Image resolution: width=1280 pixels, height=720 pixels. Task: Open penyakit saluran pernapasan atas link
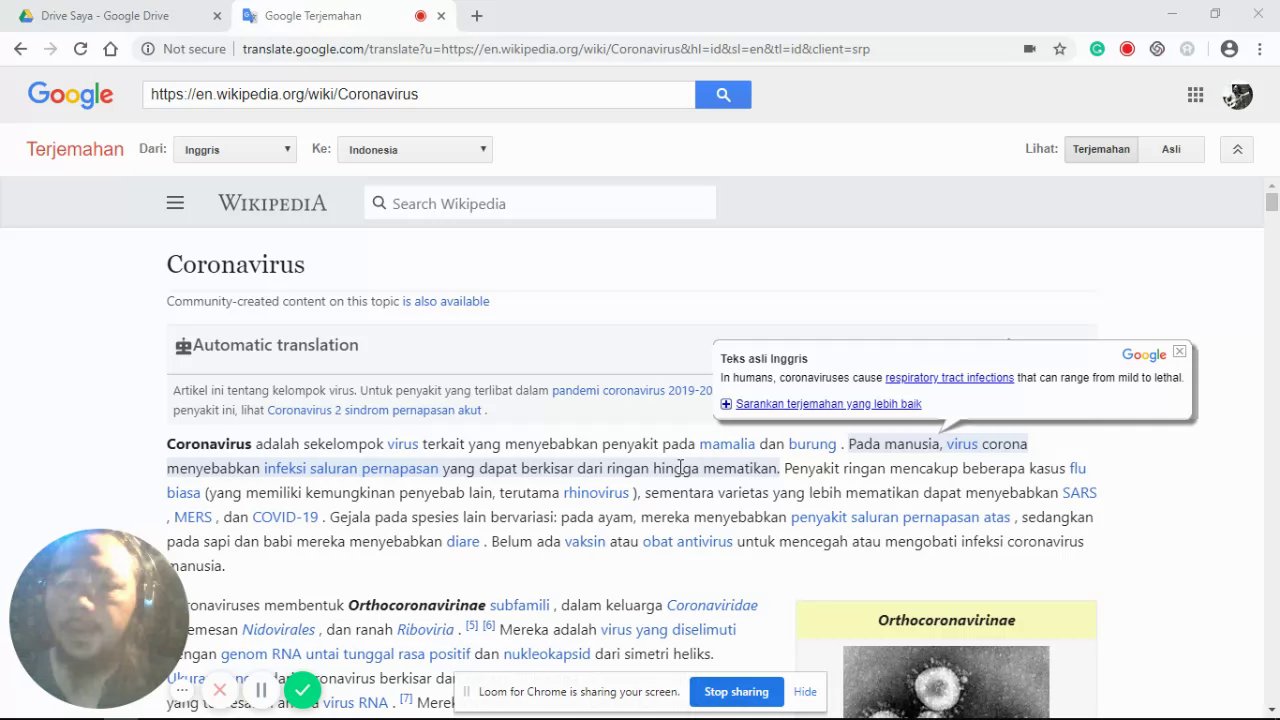click(x=900, y=517)
